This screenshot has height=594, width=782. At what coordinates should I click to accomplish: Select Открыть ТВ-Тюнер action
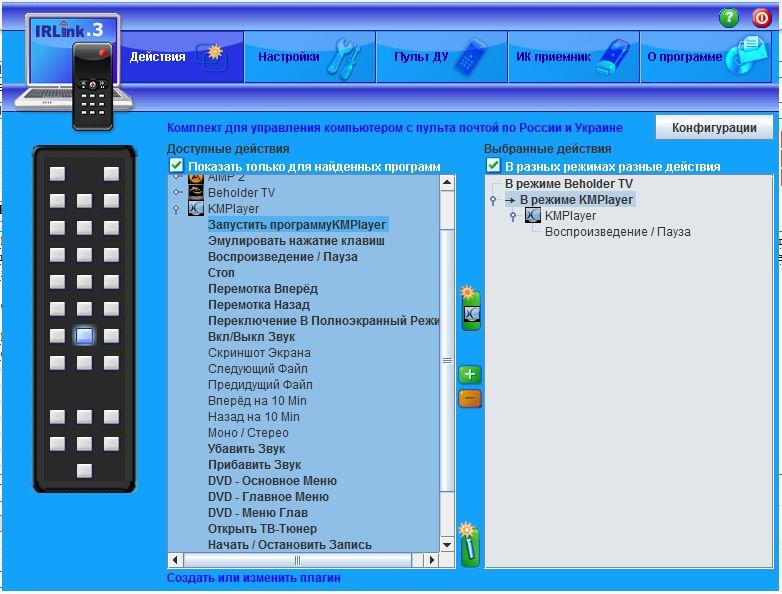pos(262,529)
